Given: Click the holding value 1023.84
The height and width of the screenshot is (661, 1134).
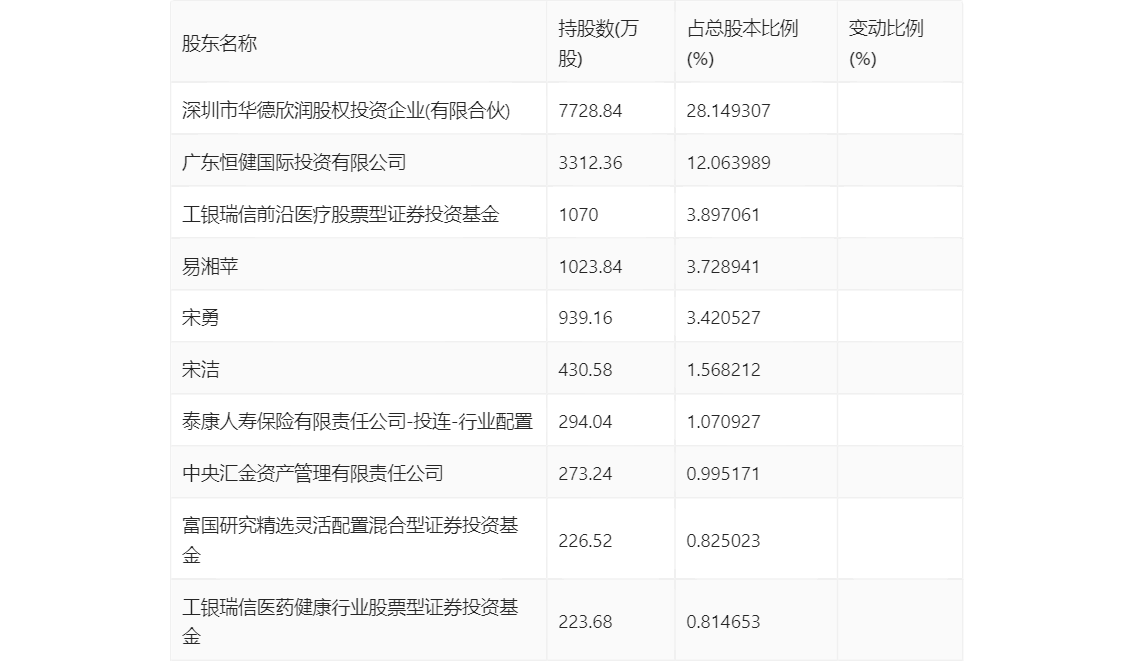Looking at the screenshot, I should tap(590, 267).
